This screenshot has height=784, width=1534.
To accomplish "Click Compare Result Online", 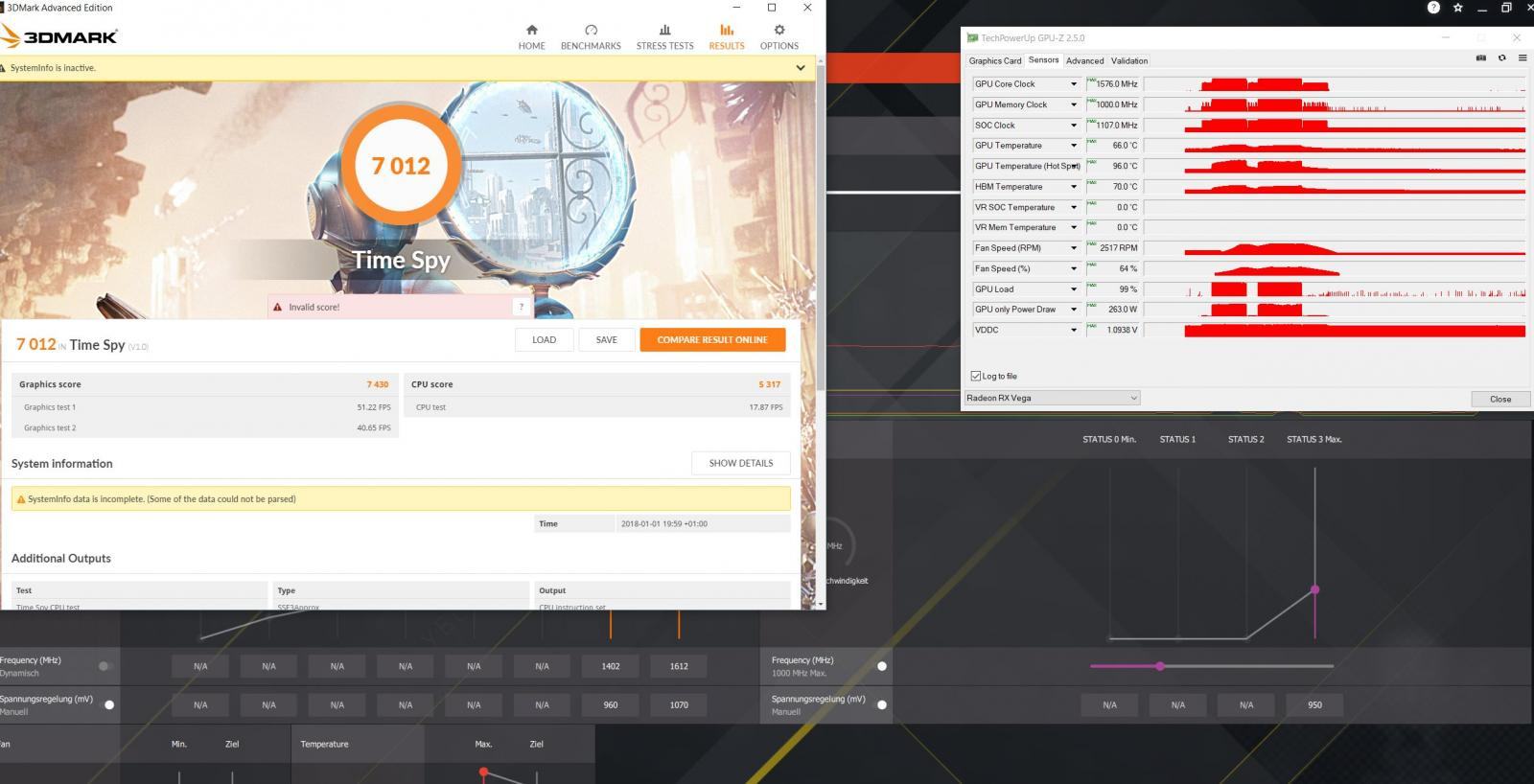I will click(712, 339).
